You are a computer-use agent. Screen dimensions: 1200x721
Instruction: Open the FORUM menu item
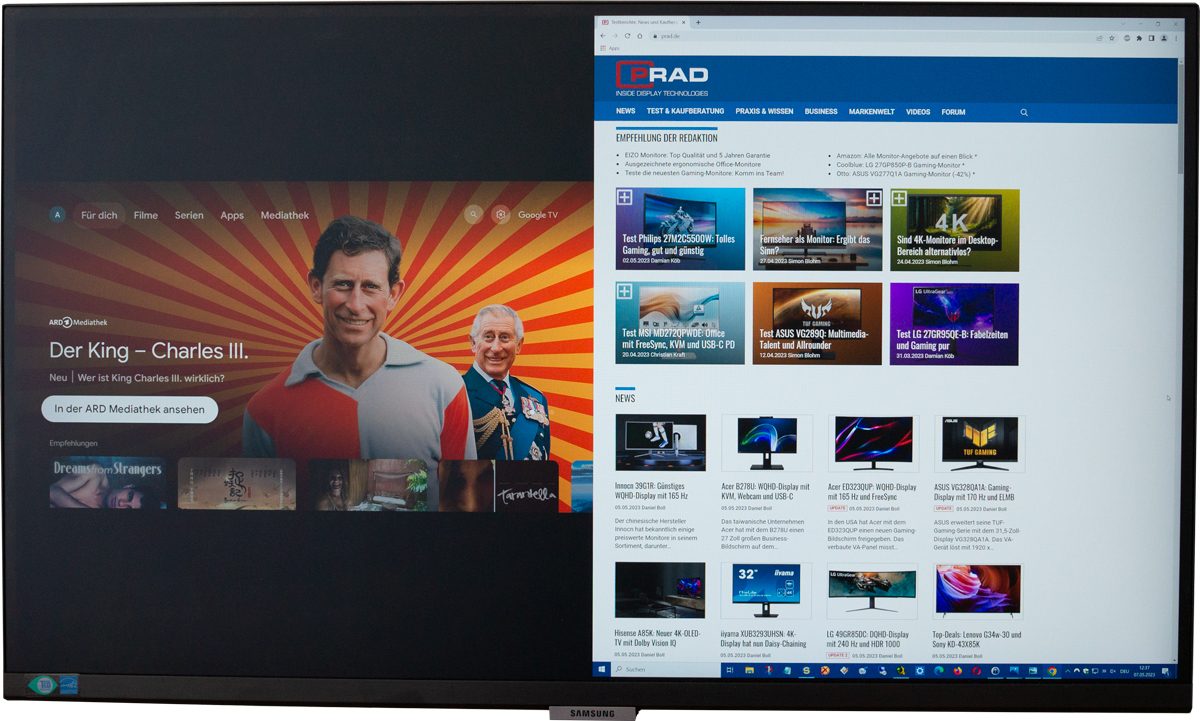(953, 112)
